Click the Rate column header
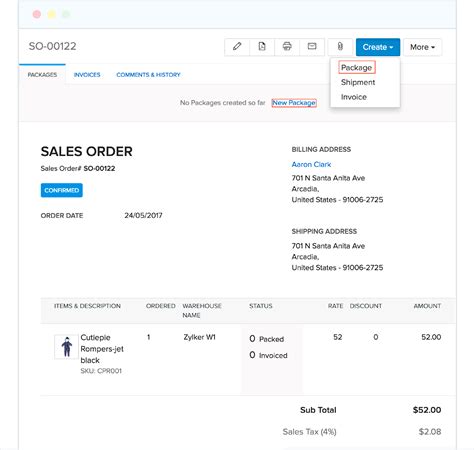474x450 pixels. 335,306
